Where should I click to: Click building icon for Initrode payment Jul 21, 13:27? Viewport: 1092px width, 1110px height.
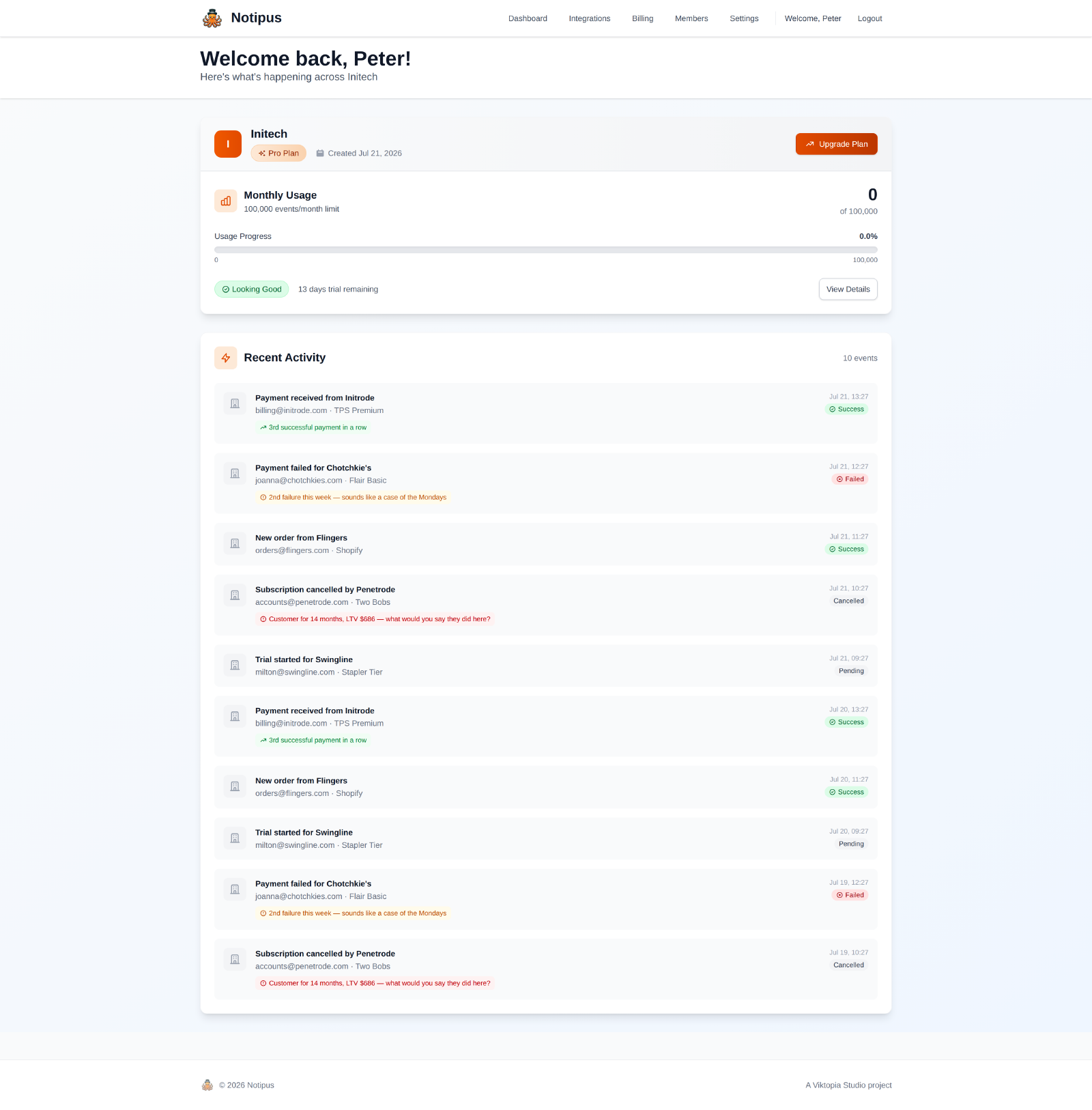click(x=235, y=403)
